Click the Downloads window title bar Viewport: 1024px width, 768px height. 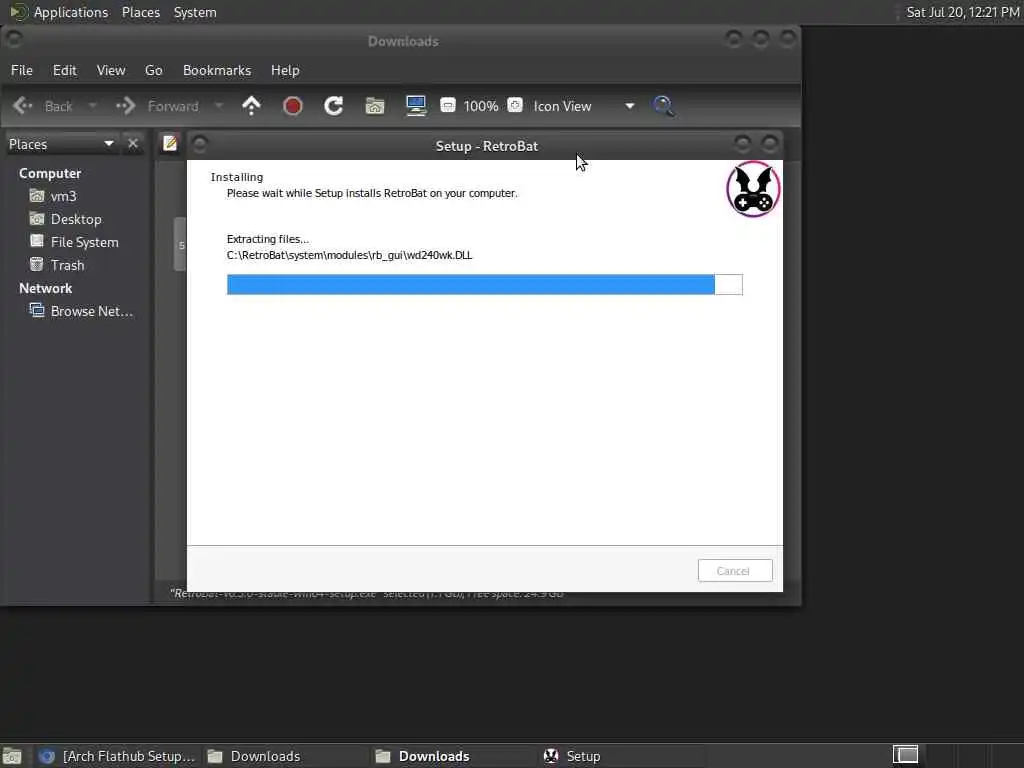point(403,41)
